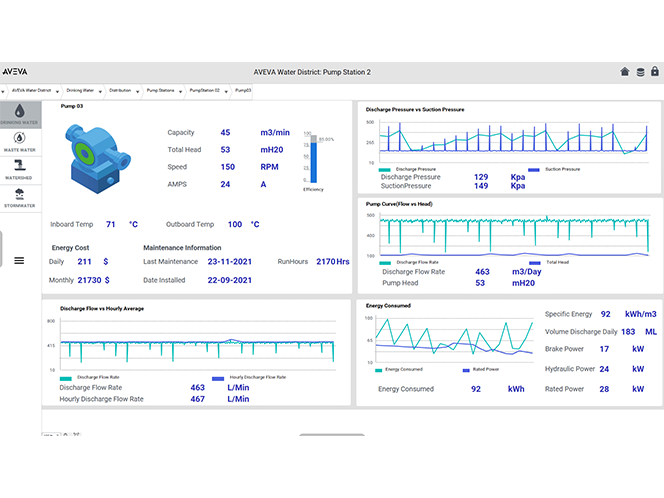
Task: Open the Watershed sidebar icon
Action: click(18, 168)
